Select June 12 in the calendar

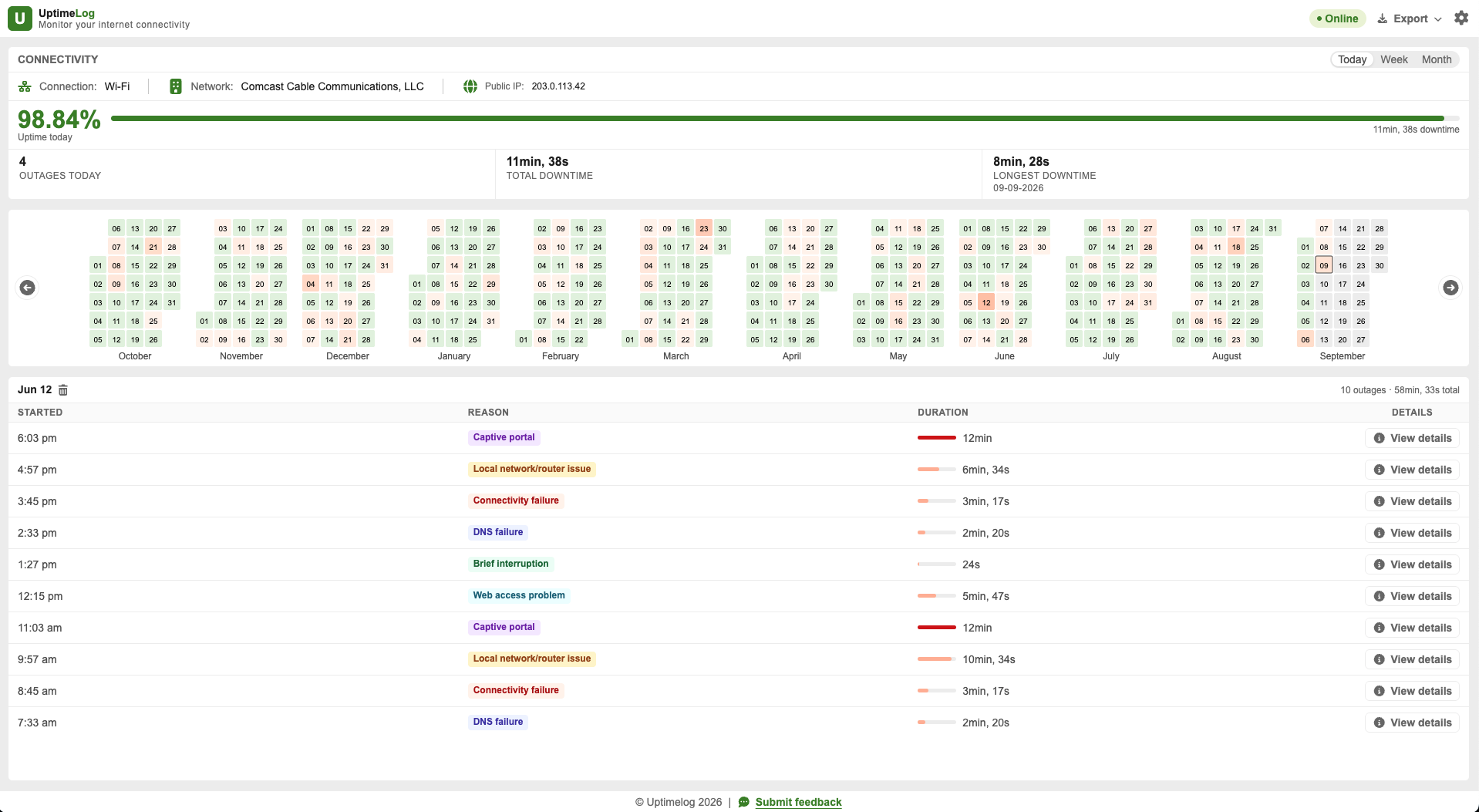(x=986, y=303)
